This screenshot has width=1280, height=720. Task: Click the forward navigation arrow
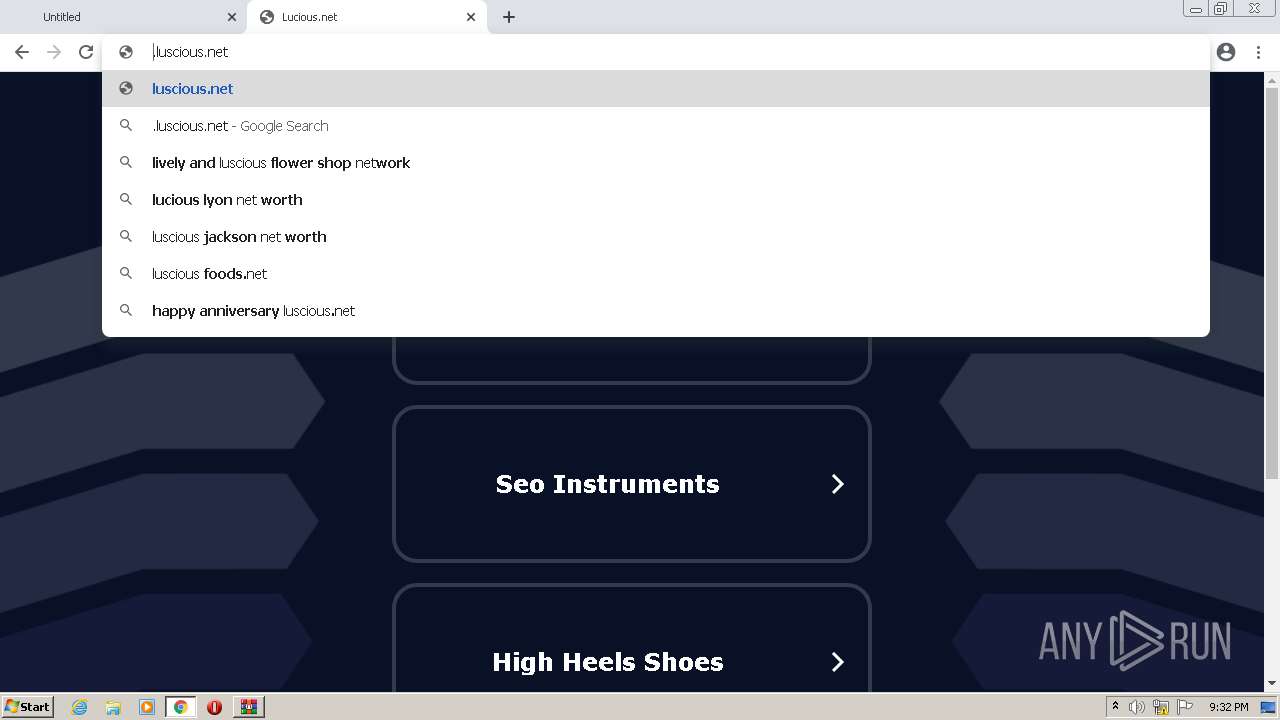(x=54, y=52)
